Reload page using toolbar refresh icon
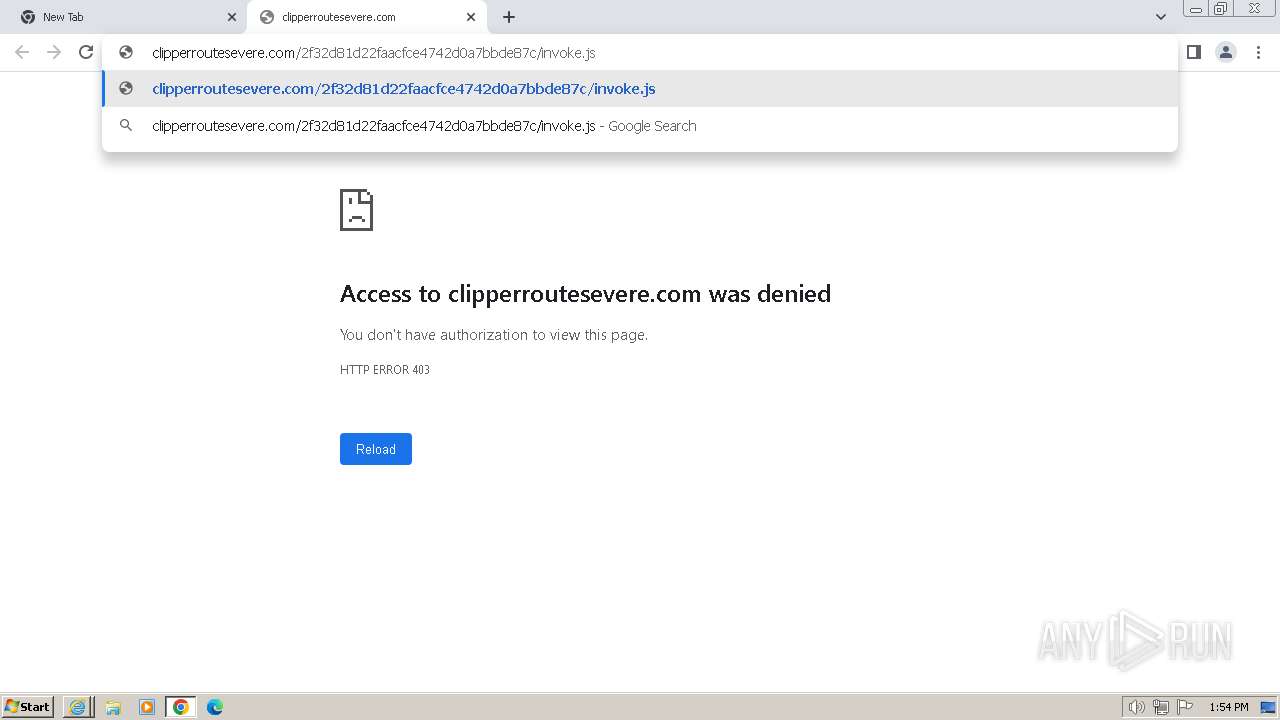1280x720 pixels. pyautogui.click(x=86, y=52)
